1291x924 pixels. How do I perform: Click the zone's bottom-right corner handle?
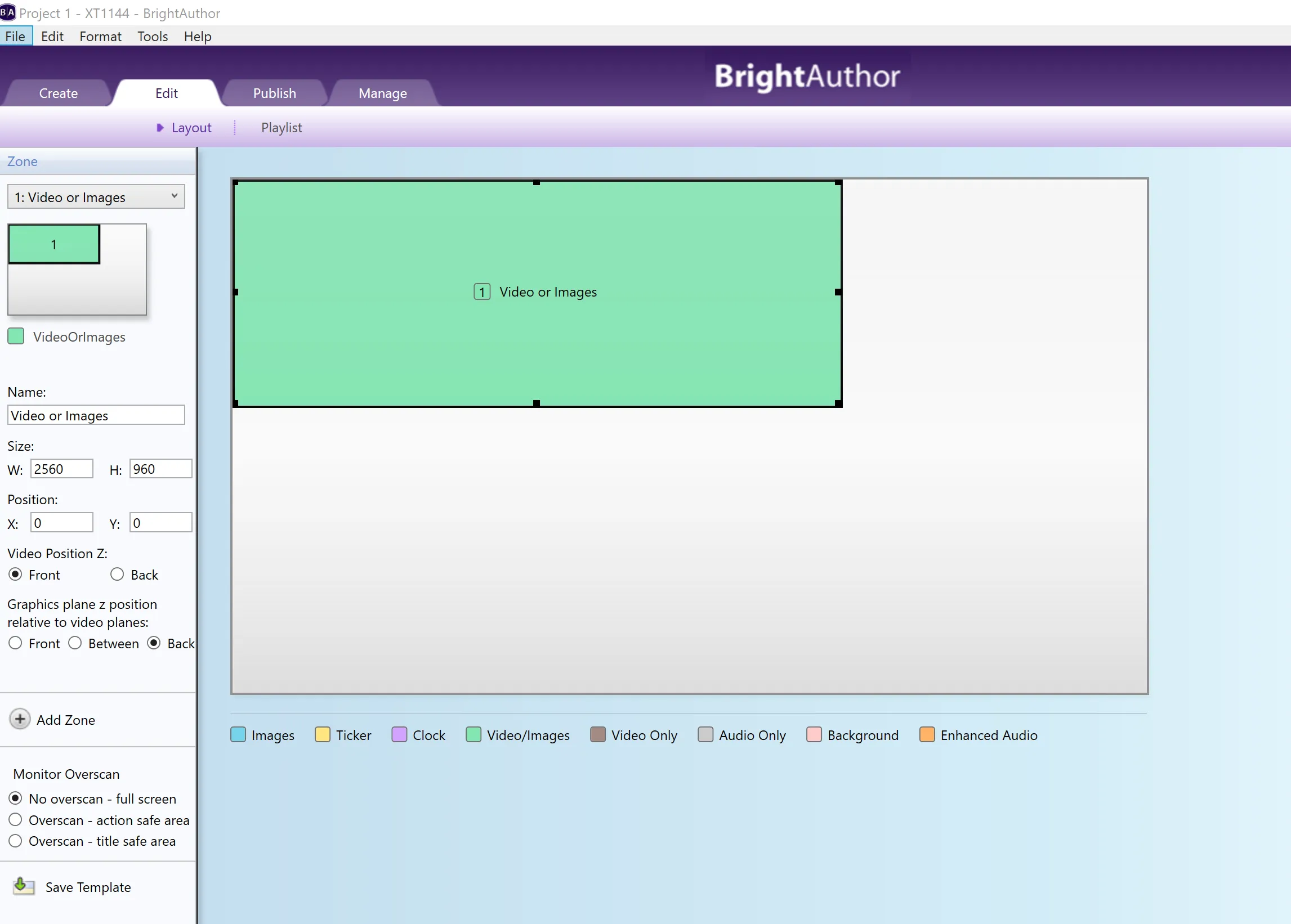coord(838,403)
